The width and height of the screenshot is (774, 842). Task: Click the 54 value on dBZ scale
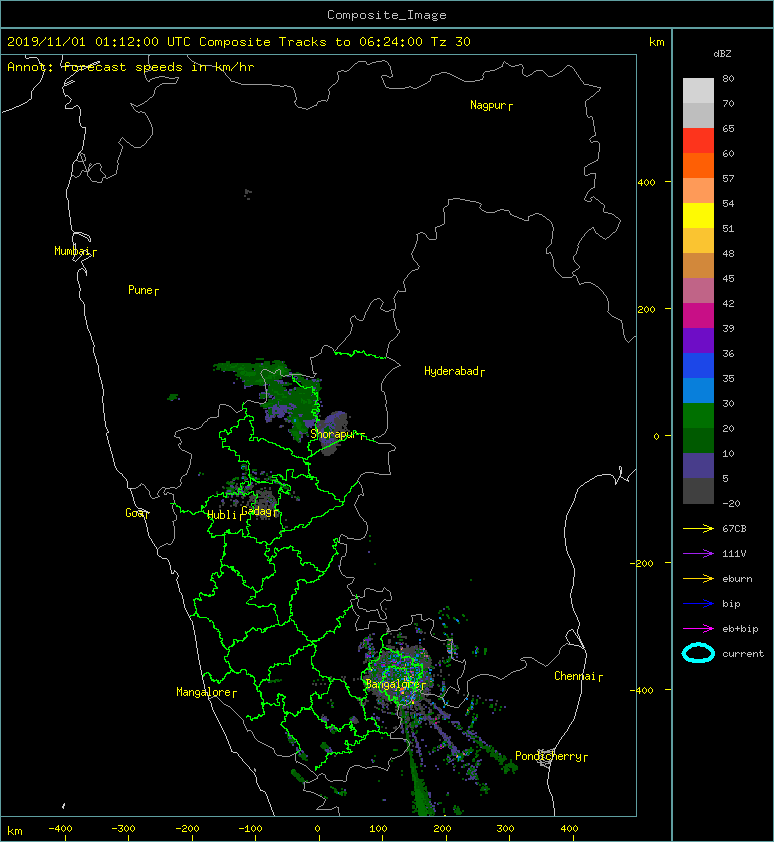tap(728, 204)
